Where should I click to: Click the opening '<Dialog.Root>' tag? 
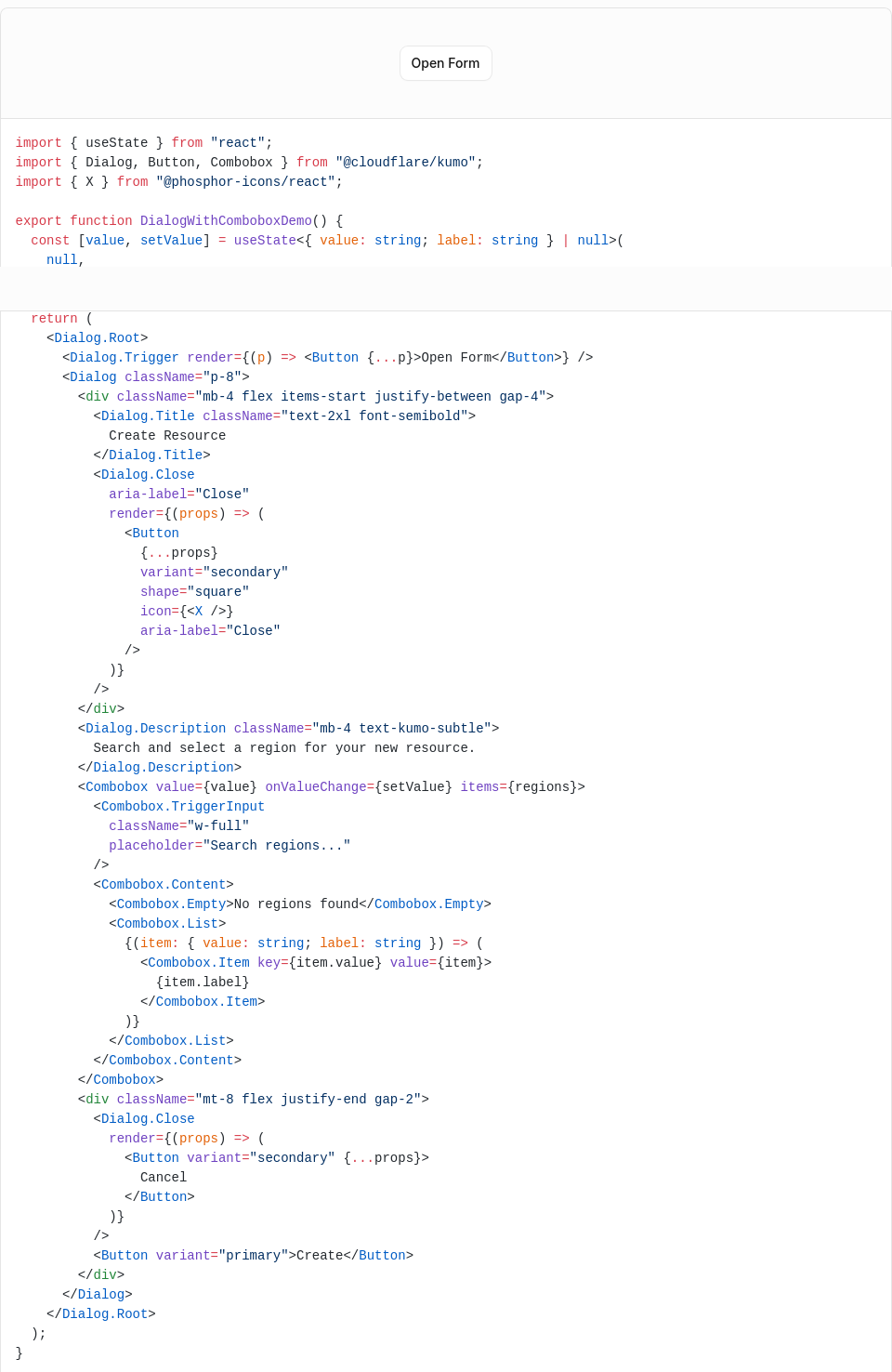point(98,337)
